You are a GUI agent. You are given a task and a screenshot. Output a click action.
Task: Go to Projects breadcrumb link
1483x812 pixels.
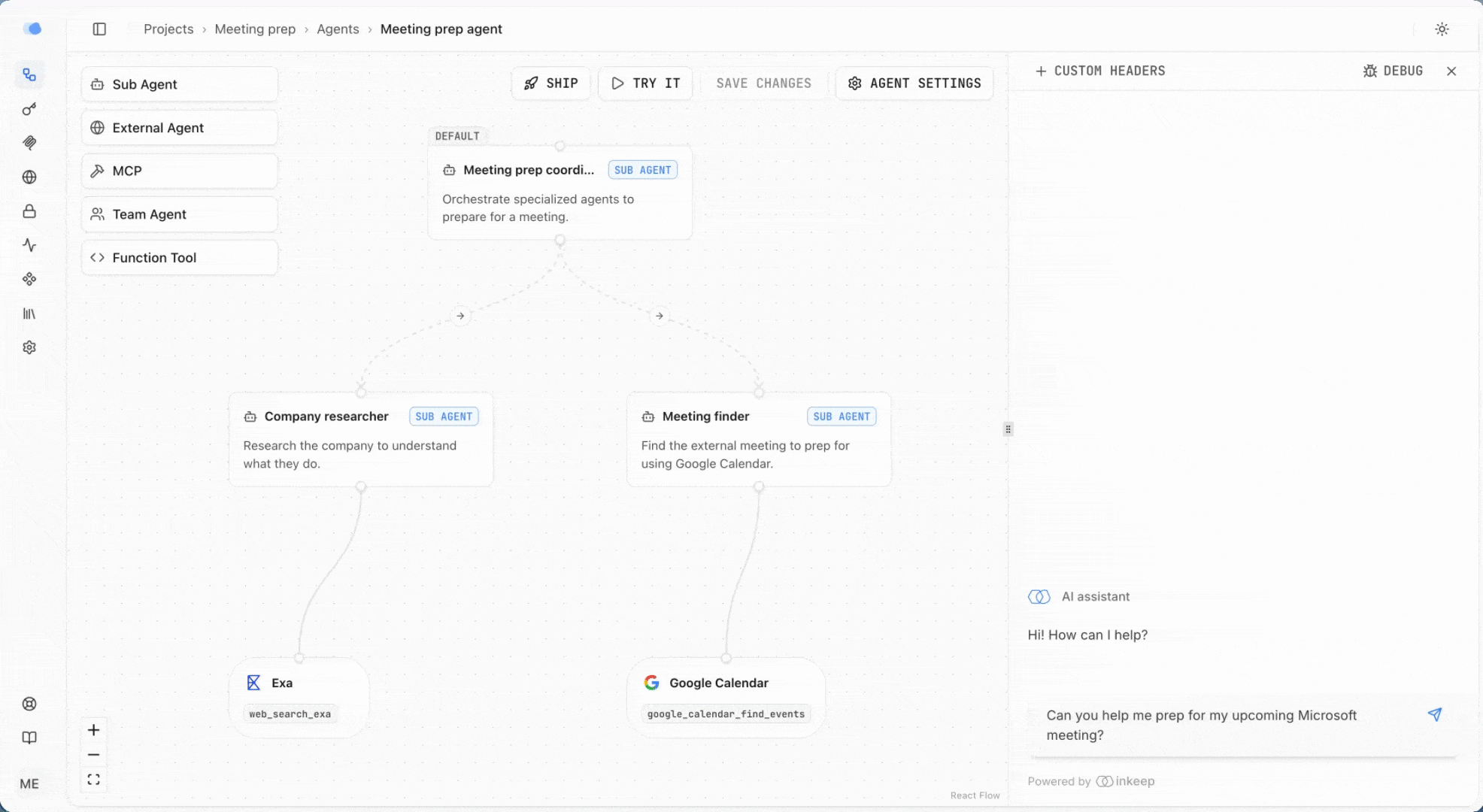[168, 29]
